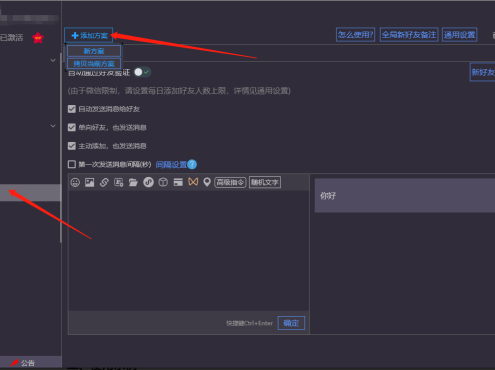495x370 pixels.
Task: Attach a file with folder icon
Action: (133, 182)
